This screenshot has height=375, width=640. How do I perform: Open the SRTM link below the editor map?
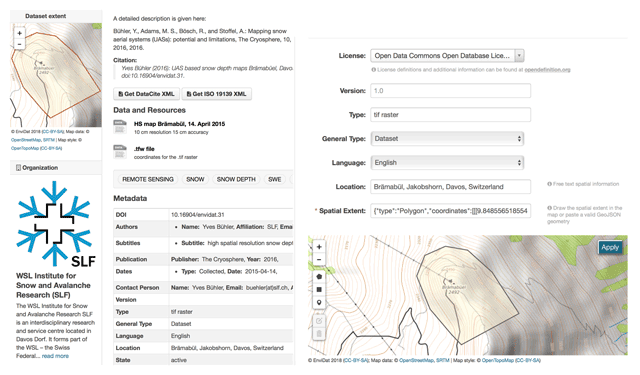point(442,361)
